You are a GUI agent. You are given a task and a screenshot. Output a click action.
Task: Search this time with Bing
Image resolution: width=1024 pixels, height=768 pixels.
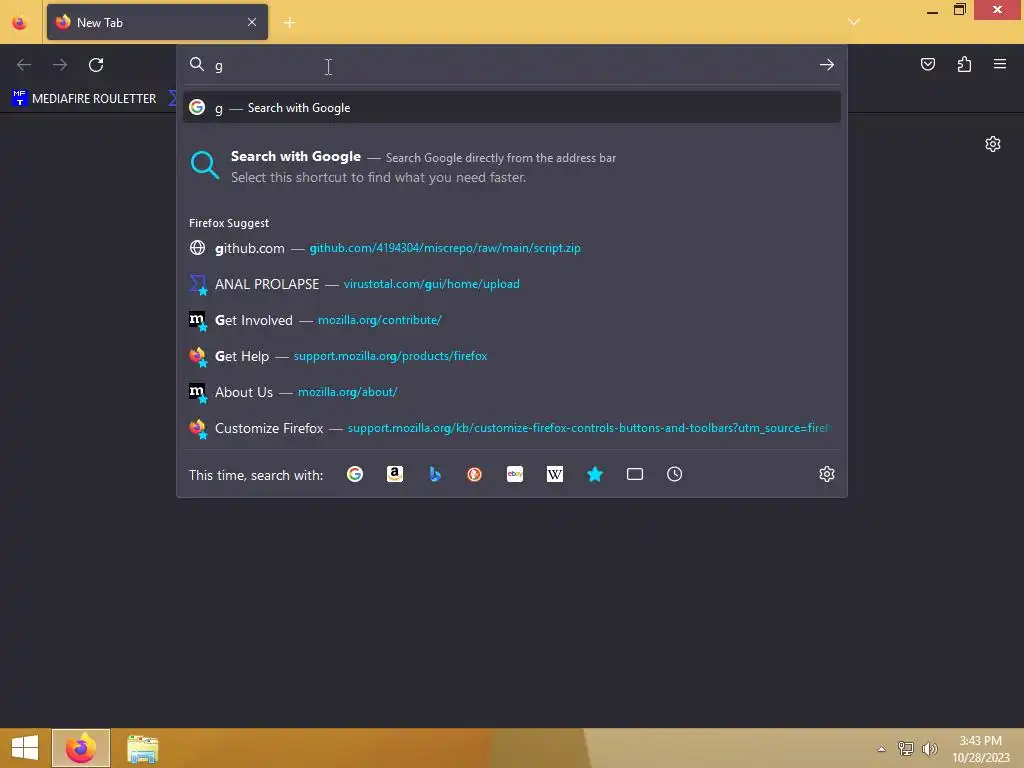(x=435, y=474)
